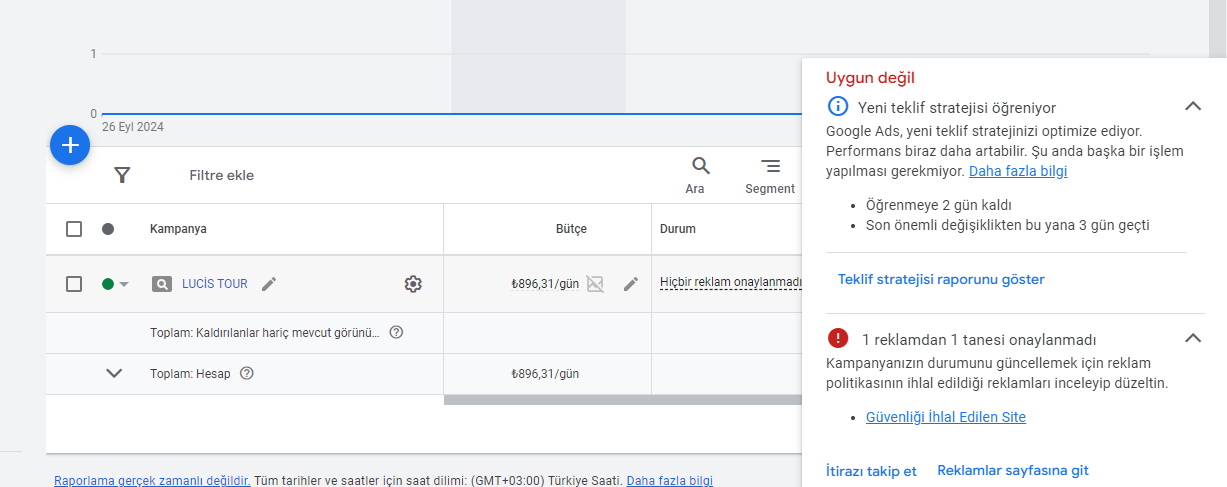Click Hiçbir reklam onaylanmadı status text
Image resolution: width=1227 pixels, height=487 pixels.
coord(731,283)
